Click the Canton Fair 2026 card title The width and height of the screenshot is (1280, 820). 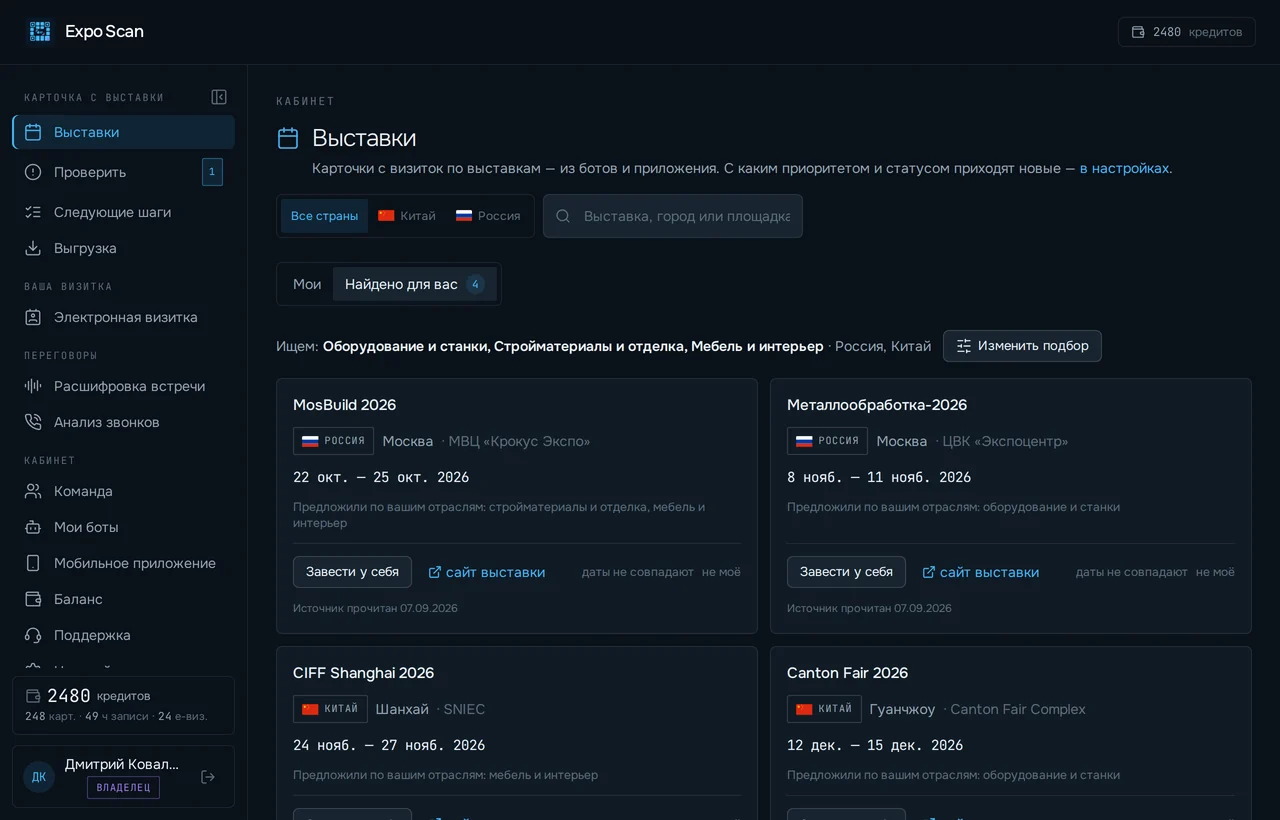point(847,673)
